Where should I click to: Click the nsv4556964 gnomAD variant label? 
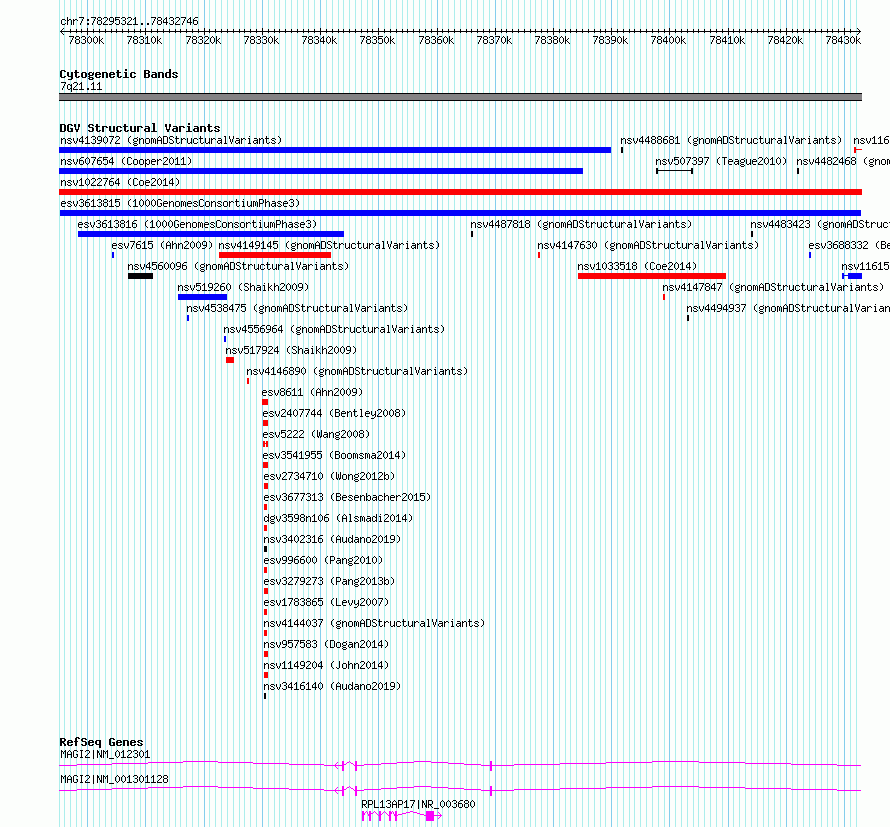pos(334,329)
